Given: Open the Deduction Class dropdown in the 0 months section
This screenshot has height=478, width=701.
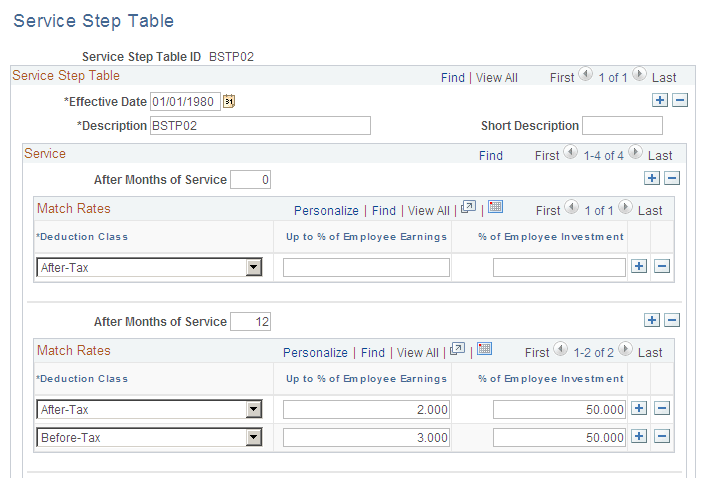Looking at the screenshot, I should tap(253, 267).
